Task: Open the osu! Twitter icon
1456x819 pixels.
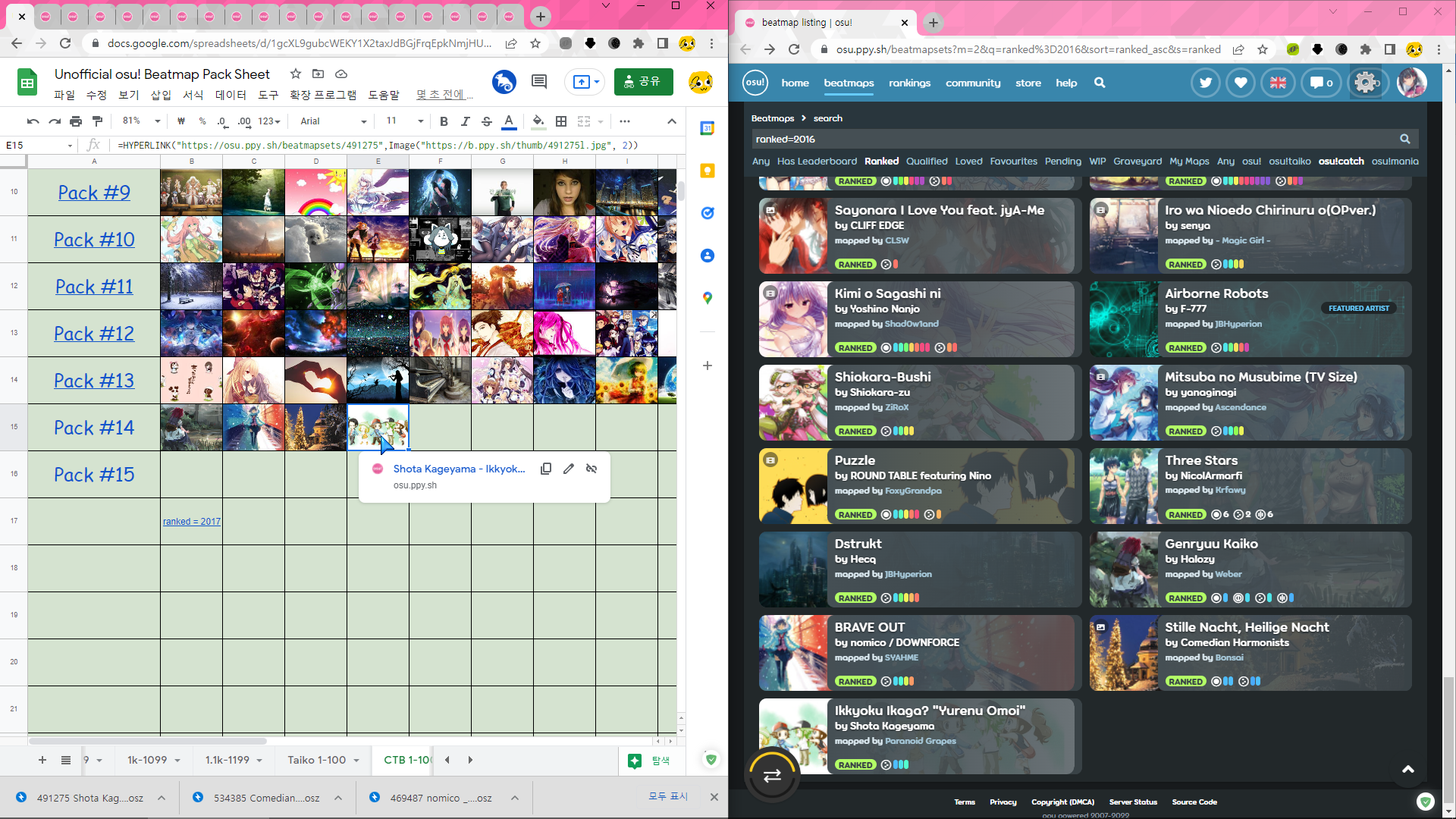Action: (1205, 83)
